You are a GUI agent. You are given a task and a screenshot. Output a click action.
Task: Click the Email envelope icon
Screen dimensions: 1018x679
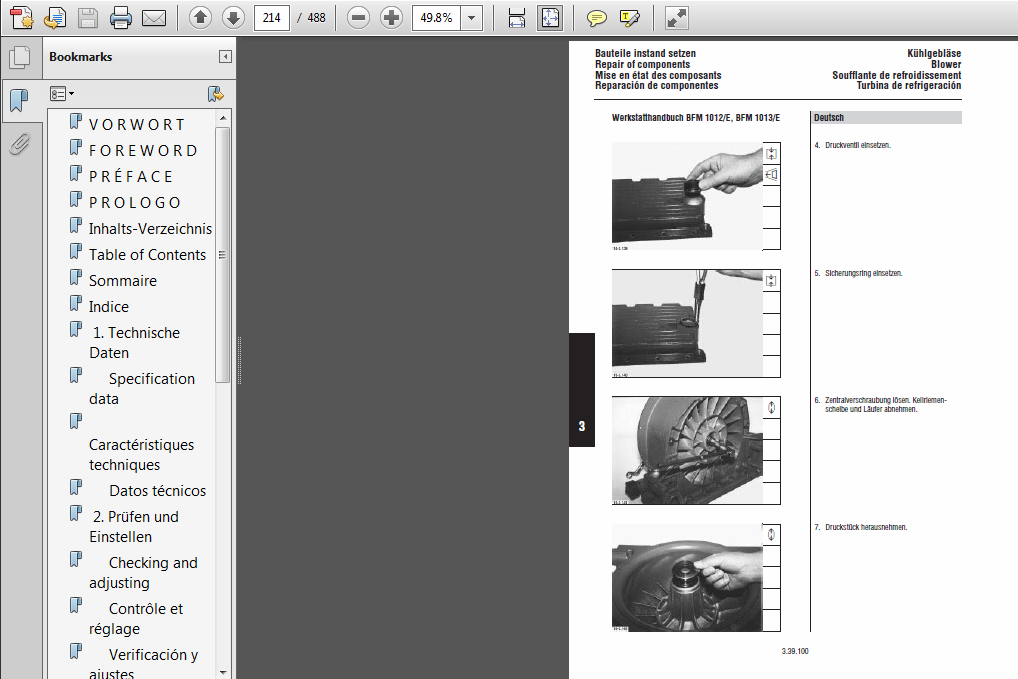tap(154, 18)
